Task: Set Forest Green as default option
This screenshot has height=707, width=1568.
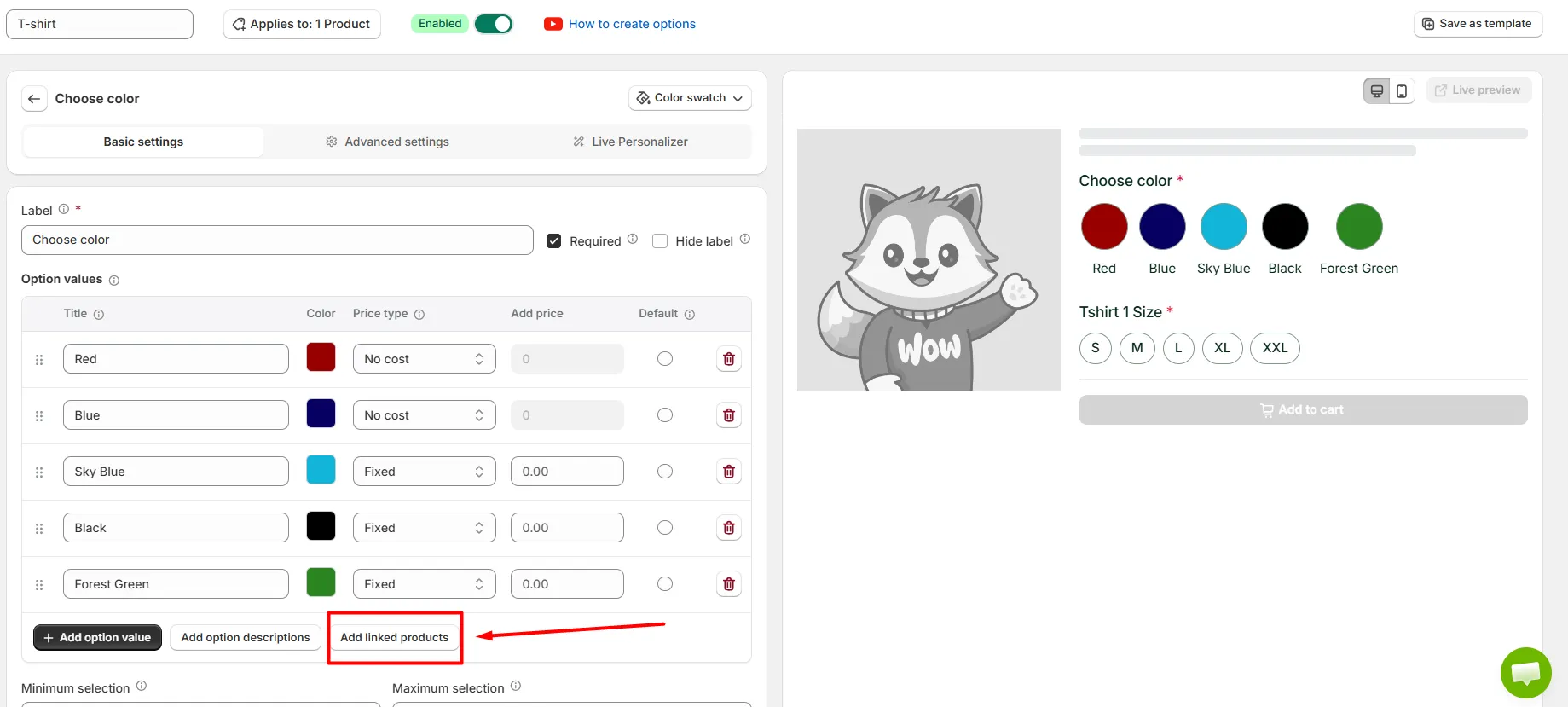Action: pyautogui.click(x=665, y=584)
